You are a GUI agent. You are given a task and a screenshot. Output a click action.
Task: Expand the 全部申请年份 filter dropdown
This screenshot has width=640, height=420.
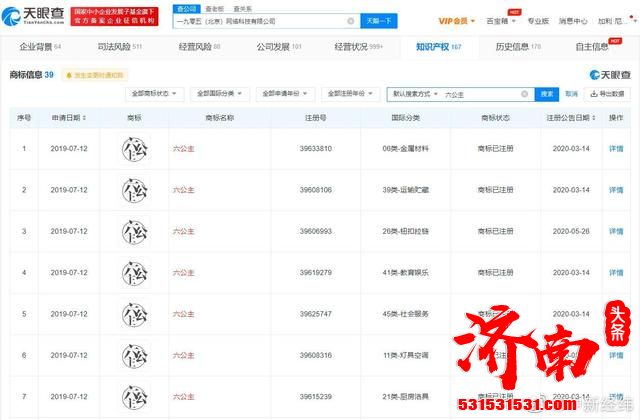285,94
